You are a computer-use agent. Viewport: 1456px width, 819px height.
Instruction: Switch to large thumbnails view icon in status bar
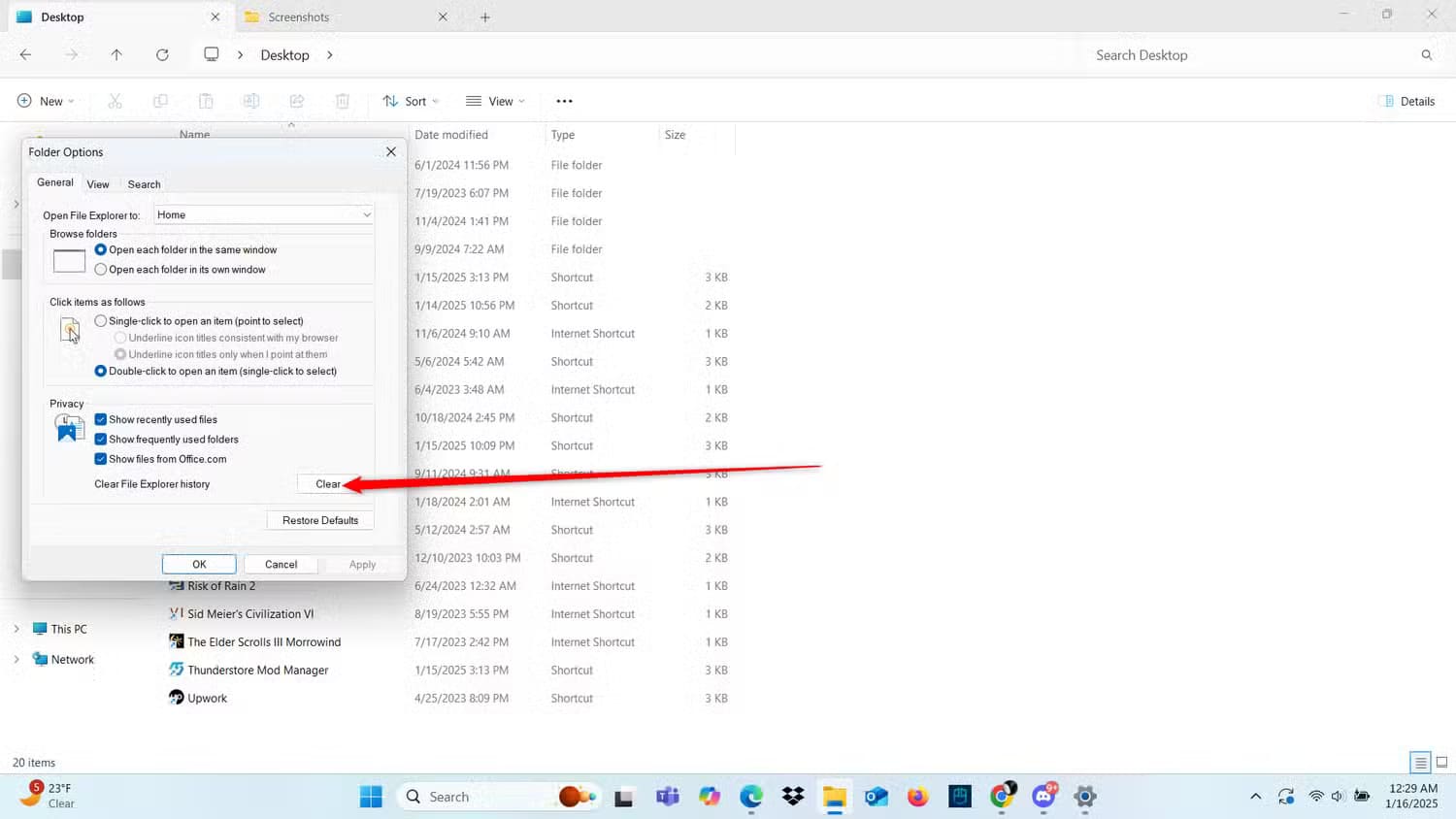(1441, 763)
